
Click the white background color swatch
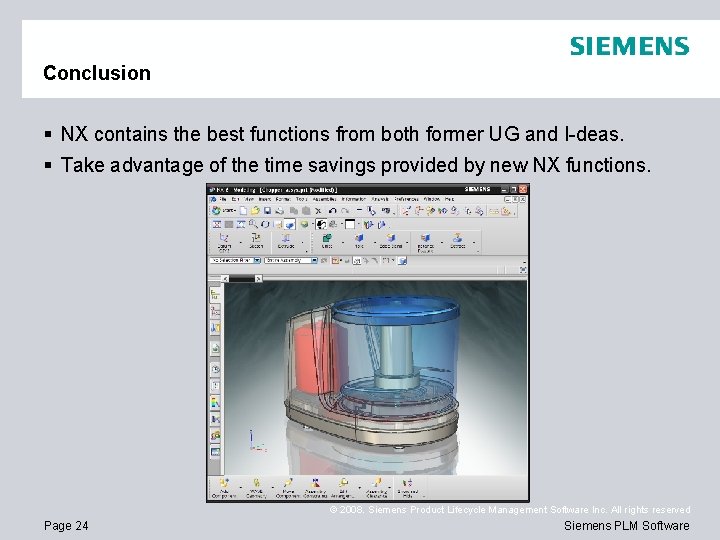pos(350,224)
